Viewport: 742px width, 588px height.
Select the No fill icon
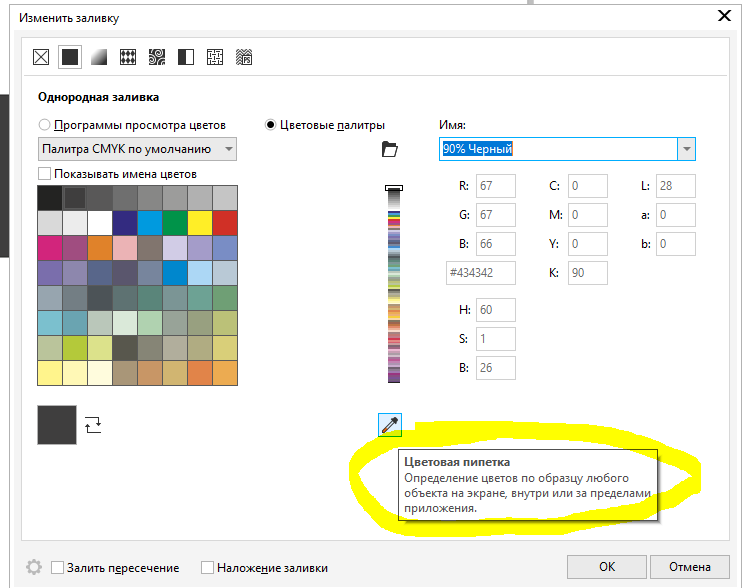[x=41, y=57]
